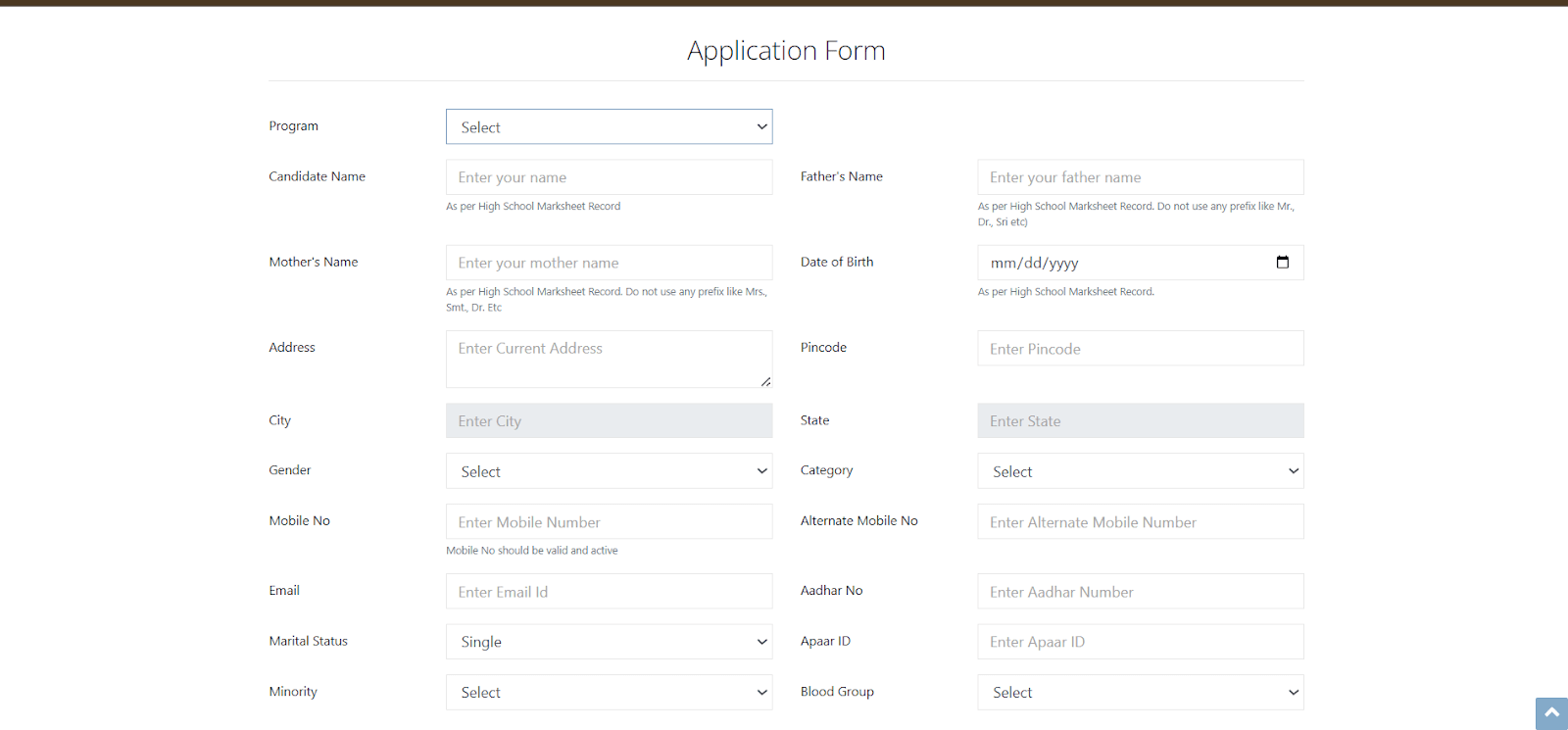Click the Enter Current Address textarea
This screenshot has width=1568, height=730.
point(609,359)
